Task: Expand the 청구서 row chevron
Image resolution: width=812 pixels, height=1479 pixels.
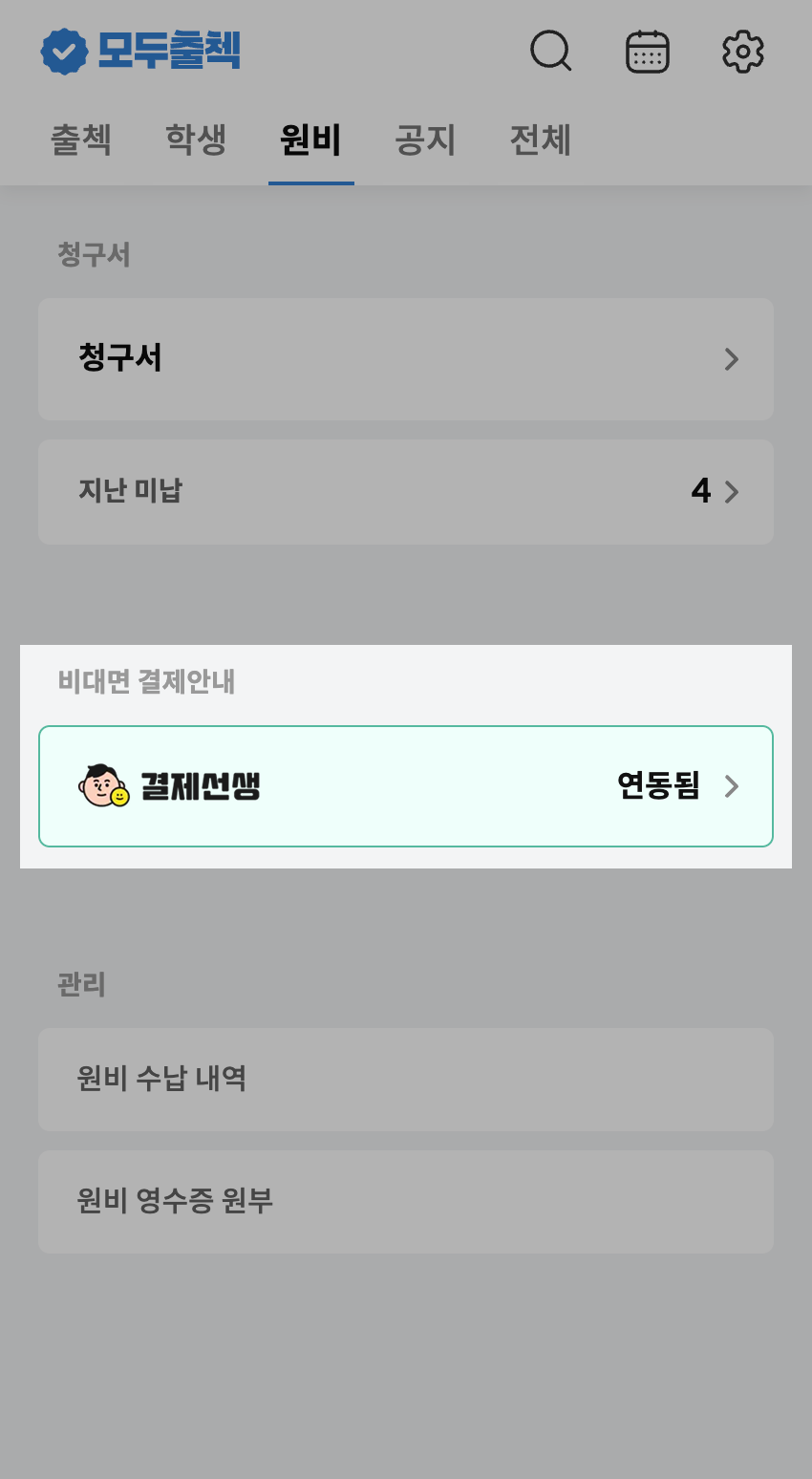Action: tap(732, 359)
